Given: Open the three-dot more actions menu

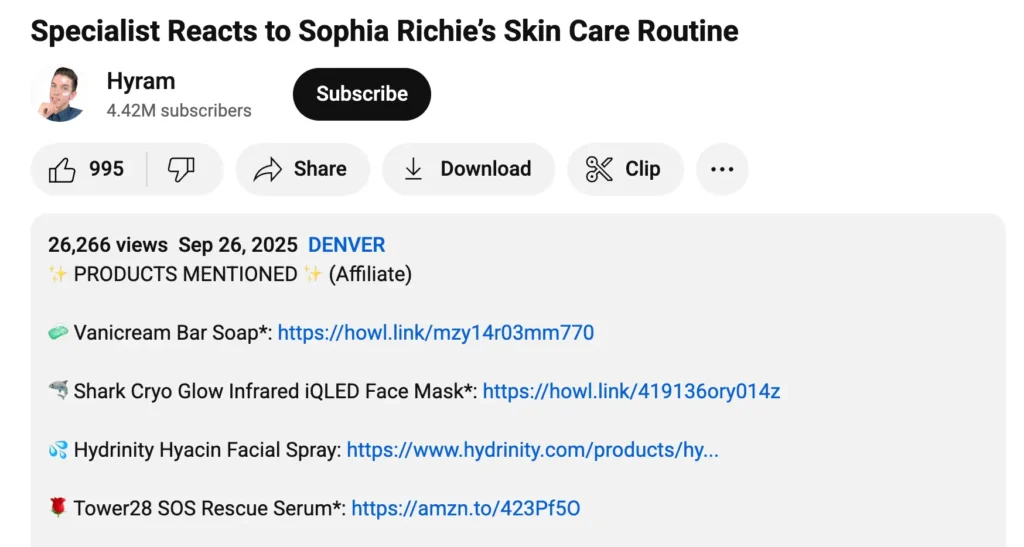Looking at the screenshot, I should pyautogui.click(x=722, y=169).
